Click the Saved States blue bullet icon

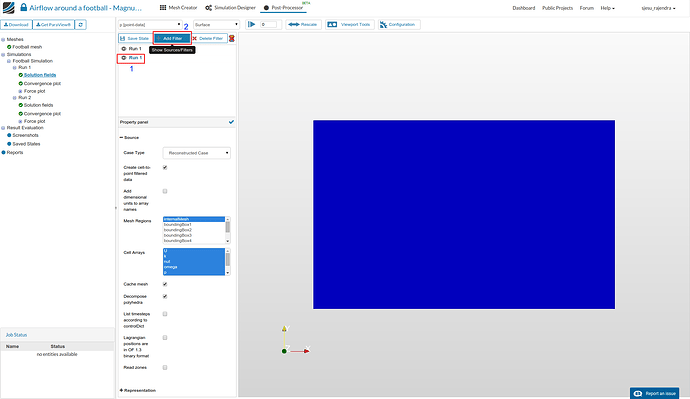[9, 144]
